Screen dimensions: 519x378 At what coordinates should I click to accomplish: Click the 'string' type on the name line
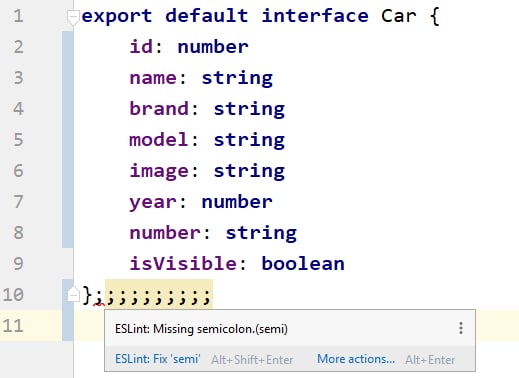(x=237, y=79)
